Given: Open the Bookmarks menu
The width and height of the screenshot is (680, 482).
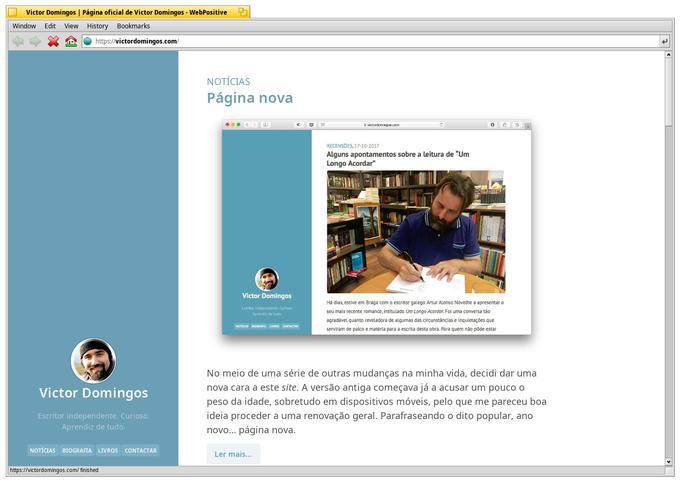Looking at the screenshot, I should coord(133,26).
